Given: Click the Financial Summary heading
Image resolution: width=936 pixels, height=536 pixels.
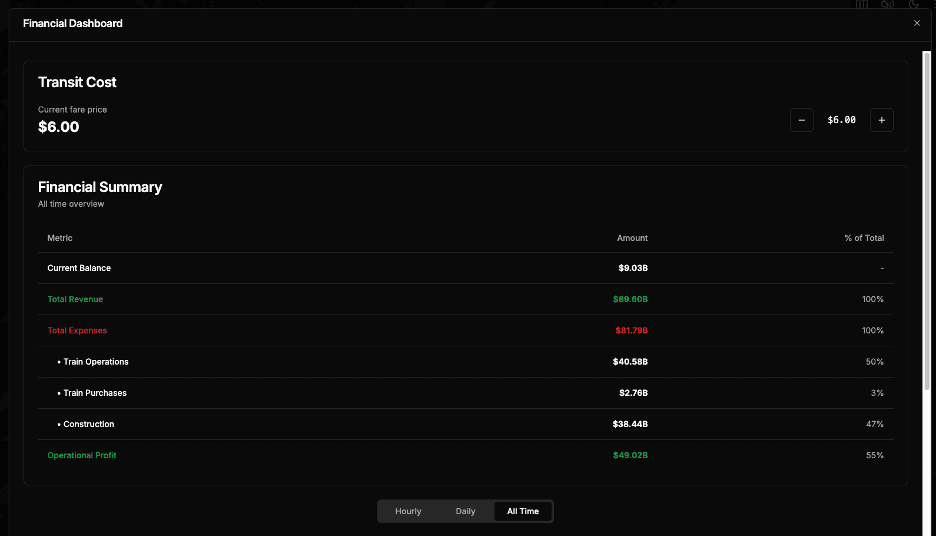Looking at the screenshot, I should 100,187.
